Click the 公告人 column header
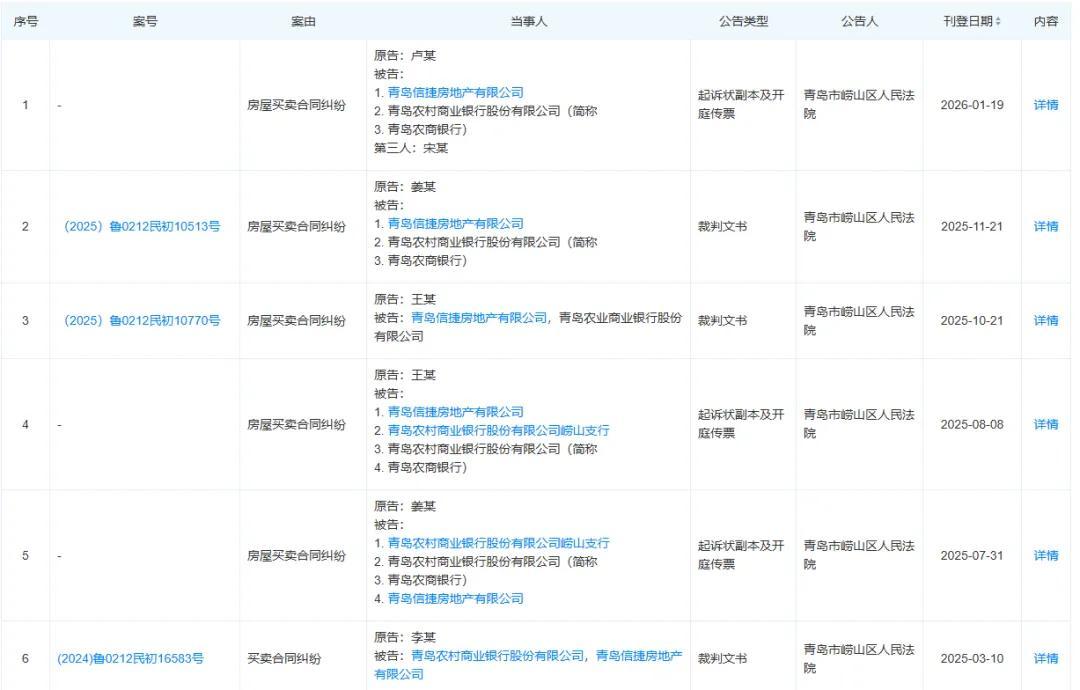This screenshot has width=1080, height=690. [860, 21]
